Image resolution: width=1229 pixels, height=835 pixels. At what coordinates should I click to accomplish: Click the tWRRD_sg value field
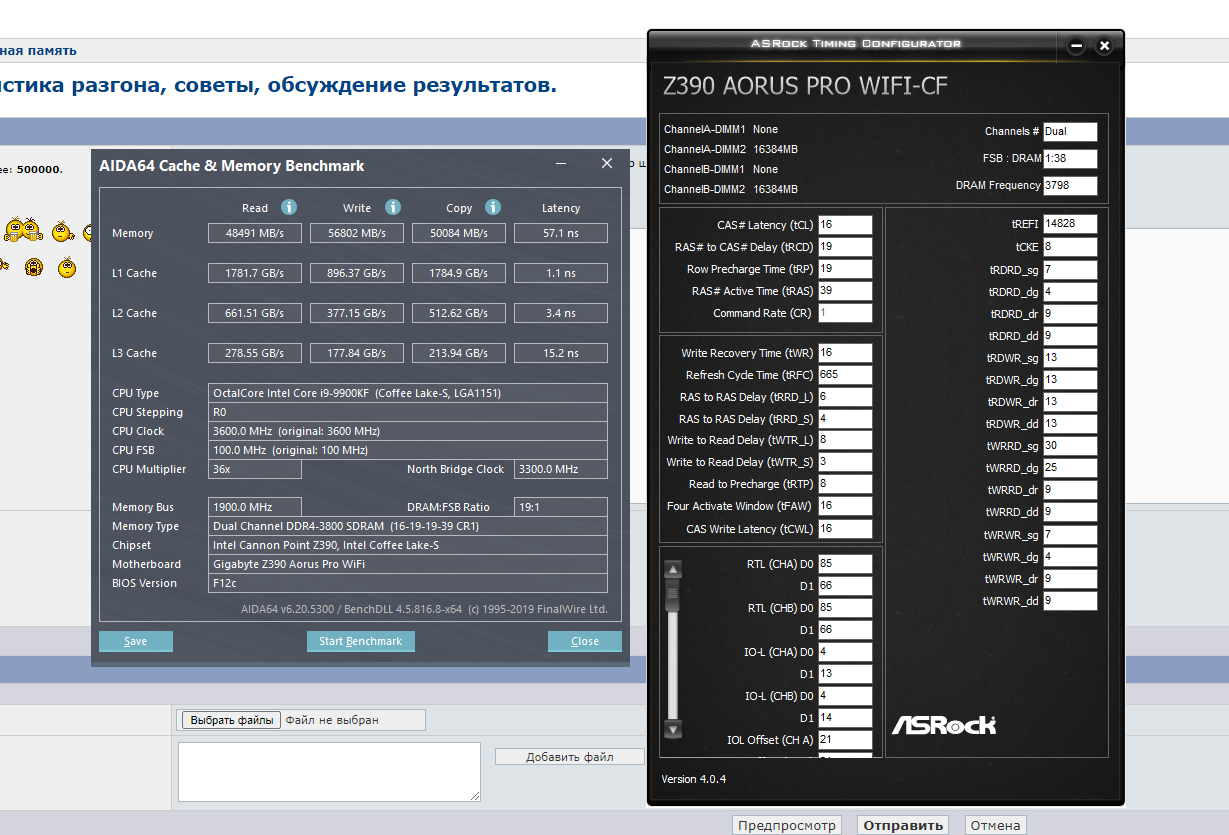pyautogui.click(x=1070, y=446)
